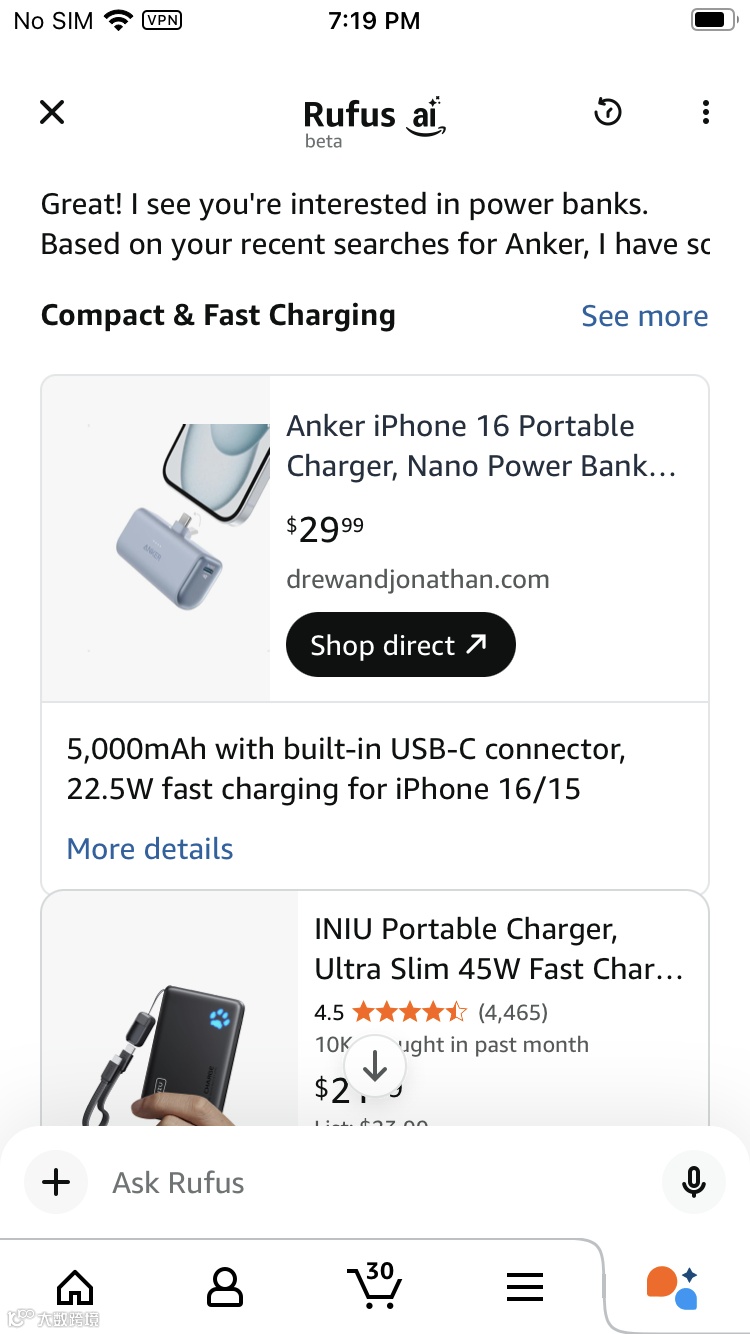Open Anker iPhone 16 Portable Charger title
Image resolution: width=750 pixels, height=1334 pixels.
click(x=481, y=446)
